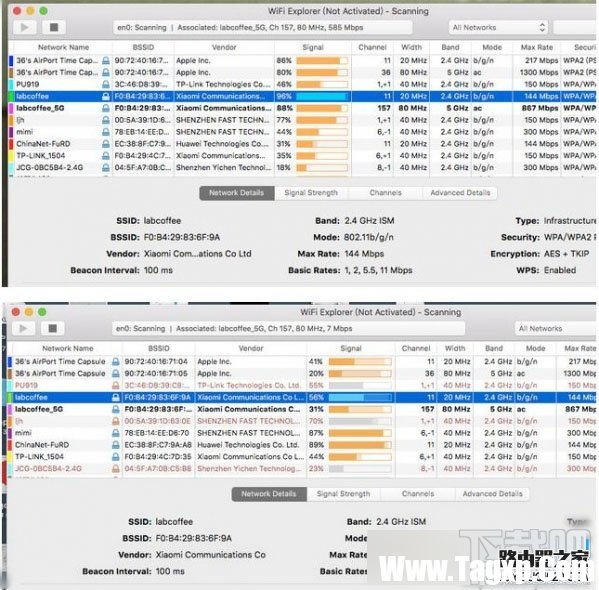Screen dimensions: 599x590
Task: Open Channels tab in top window
Action: click(385, 193)
